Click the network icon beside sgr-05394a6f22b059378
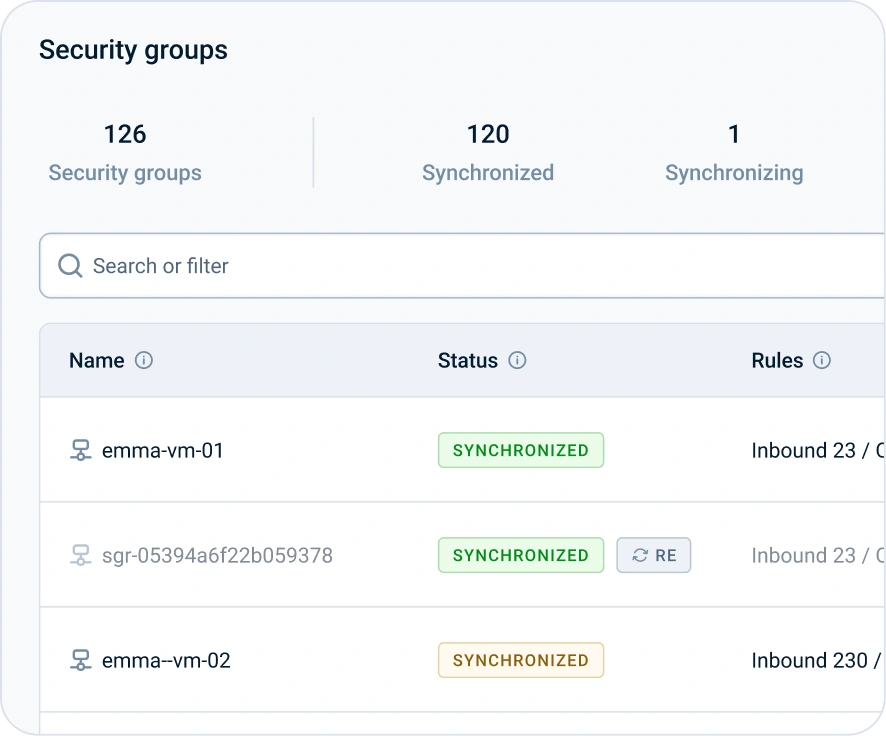 pos(80,555)
